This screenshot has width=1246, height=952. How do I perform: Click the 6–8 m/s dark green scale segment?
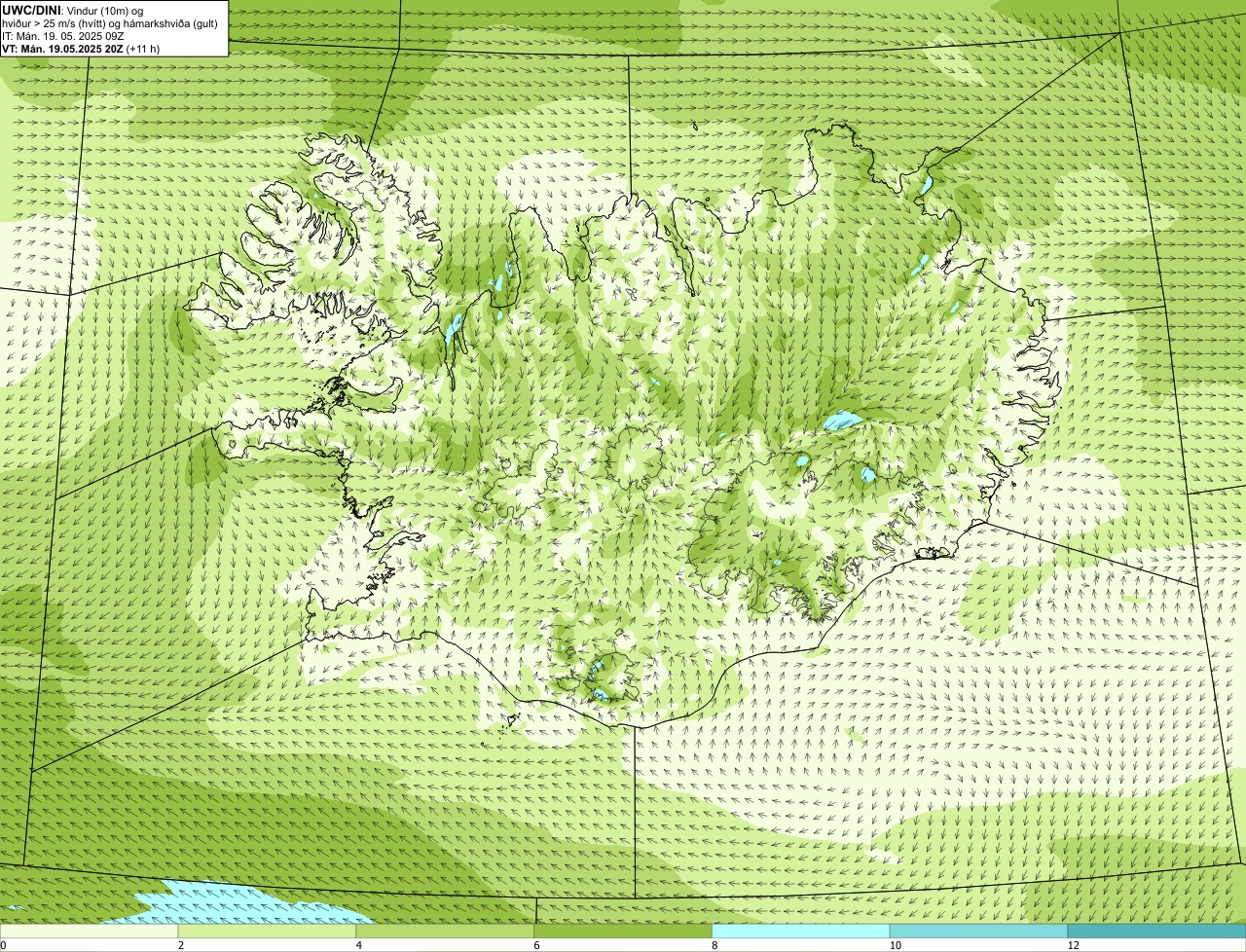click(623, 932)
